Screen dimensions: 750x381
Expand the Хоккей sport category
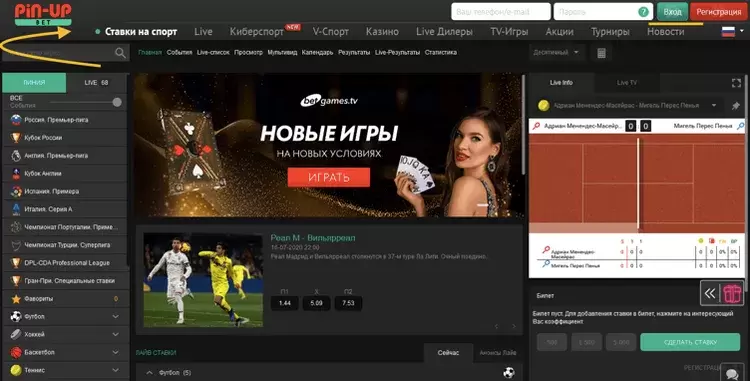click(x=115, y=334)
